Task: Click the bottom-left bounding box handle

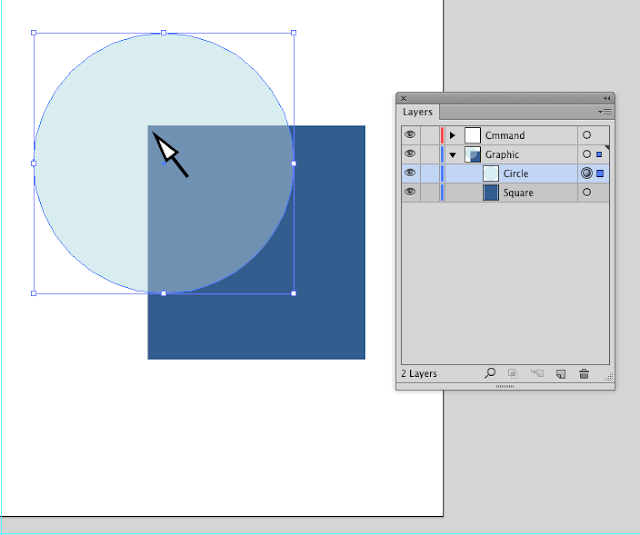Action: pos(34,293)
